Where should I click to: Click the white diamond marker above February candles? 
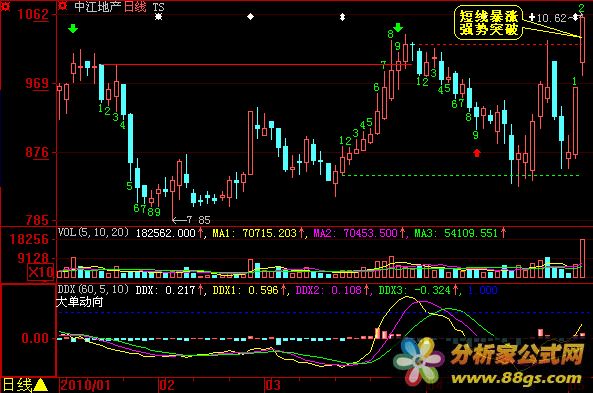click(250, 17)
